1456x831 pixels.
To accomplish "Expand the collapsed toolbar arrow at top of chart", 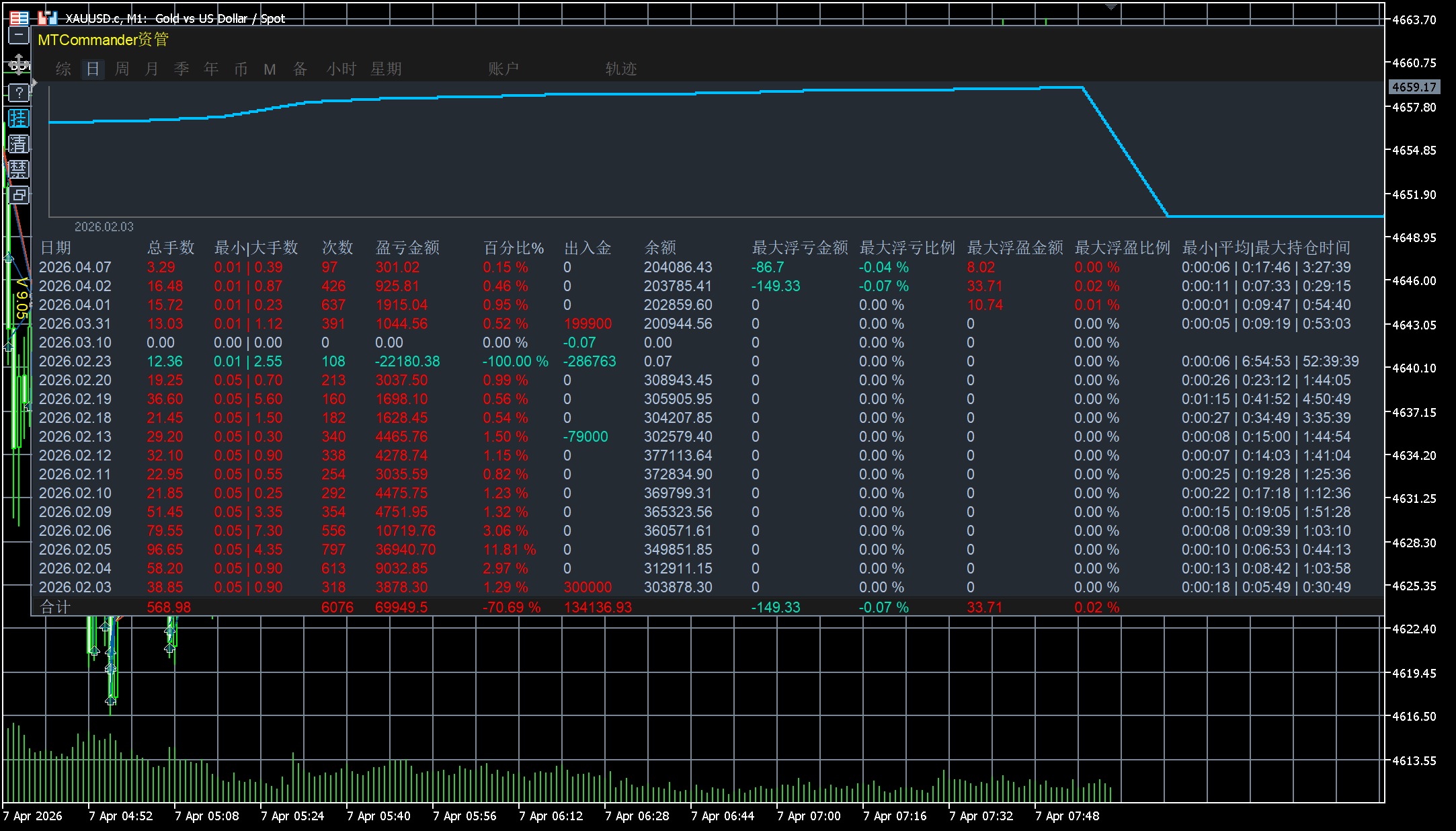I will pos(1112,5).
